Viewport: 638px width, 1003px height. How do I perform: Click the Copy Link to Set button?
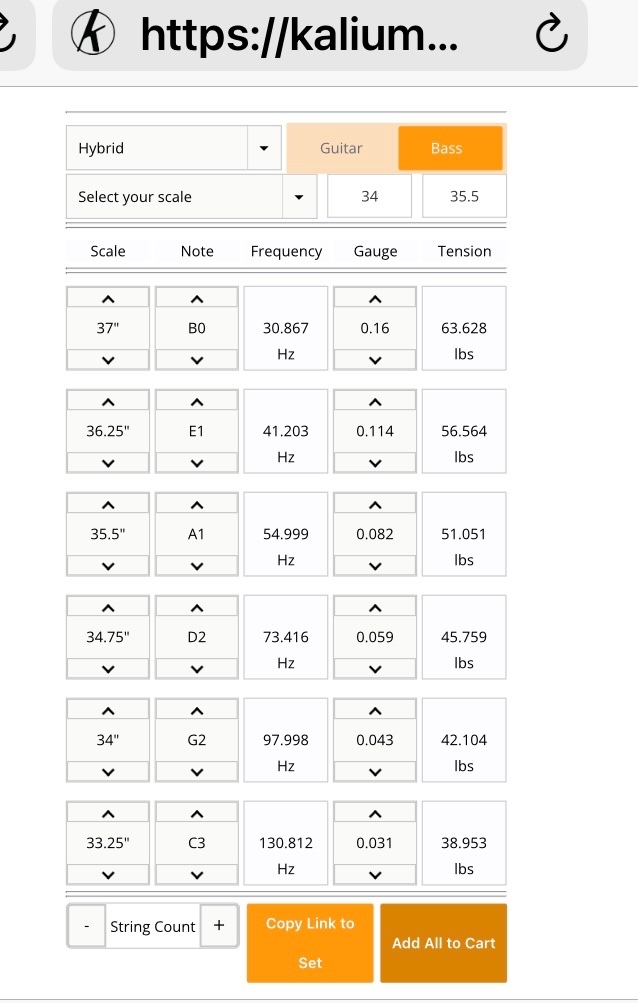click(310, 943)
